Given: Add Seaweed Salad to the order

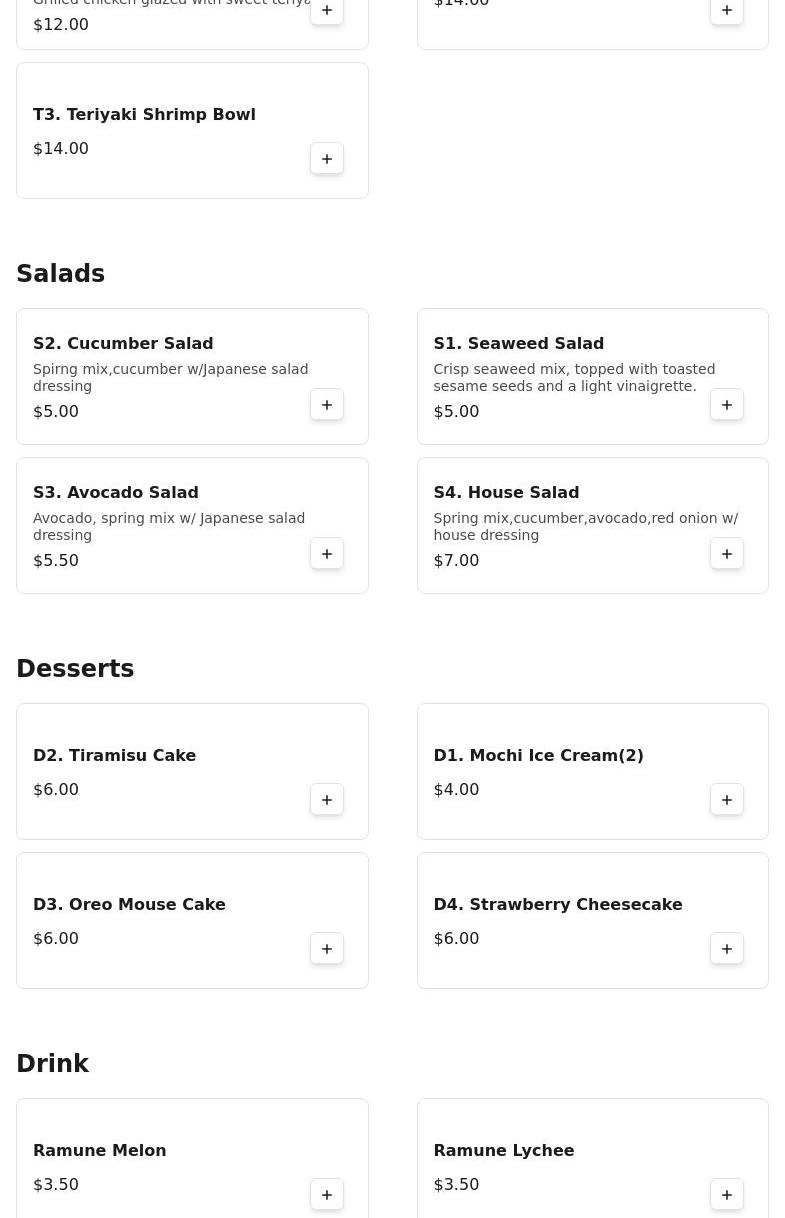Looking at the screenshot, I should 727,405.
